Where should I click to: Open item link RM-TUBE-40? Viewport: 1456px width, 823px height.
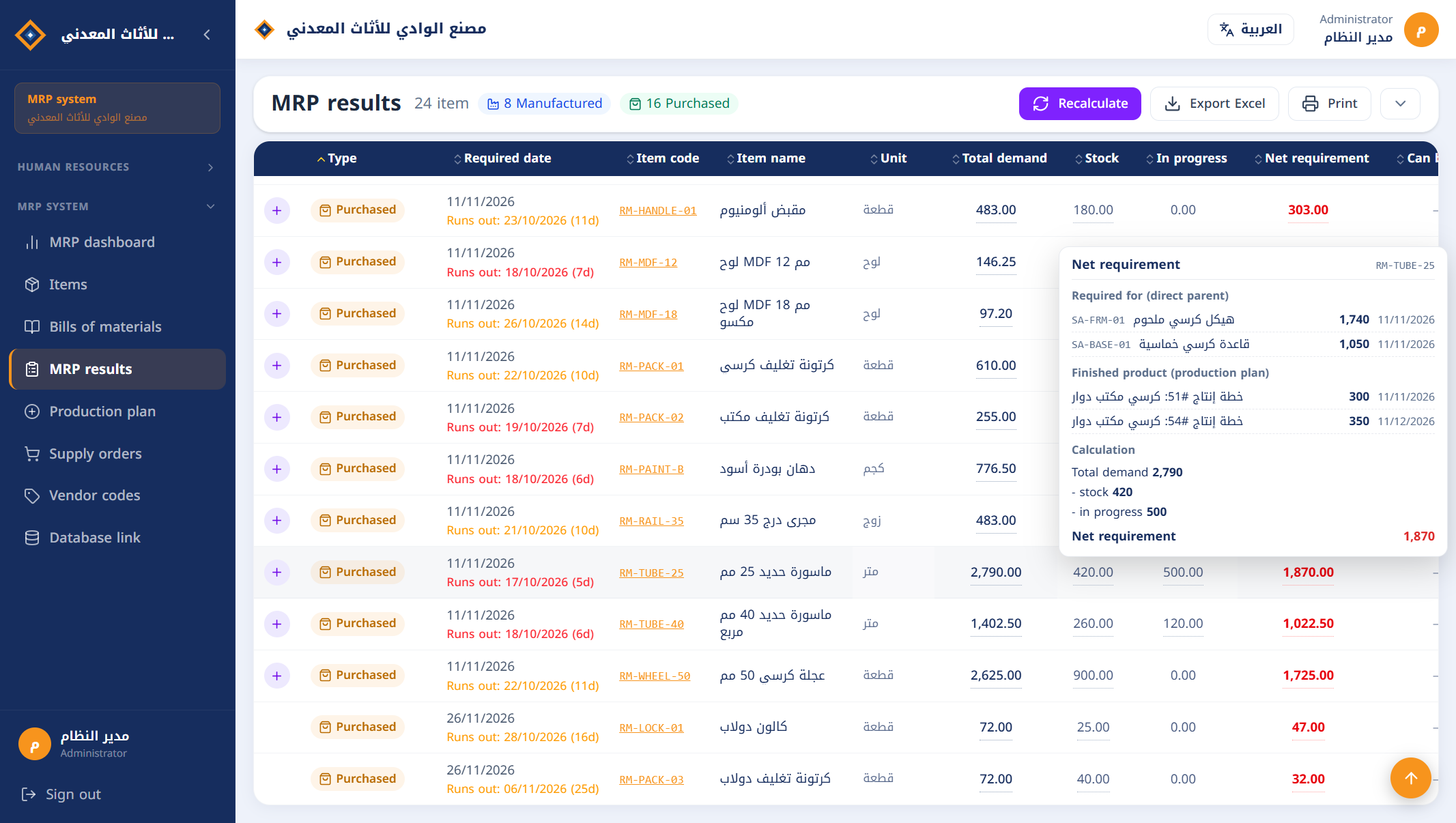651,624
